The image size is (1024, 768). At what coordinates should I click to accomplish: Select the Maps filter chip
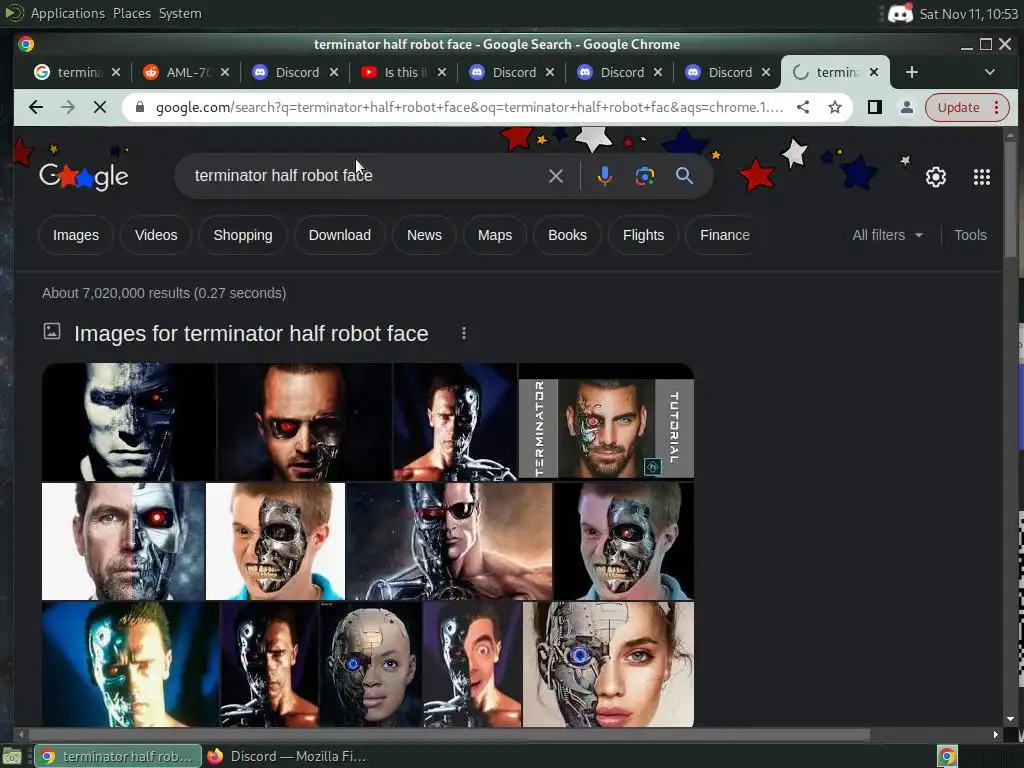click(495, 235)
